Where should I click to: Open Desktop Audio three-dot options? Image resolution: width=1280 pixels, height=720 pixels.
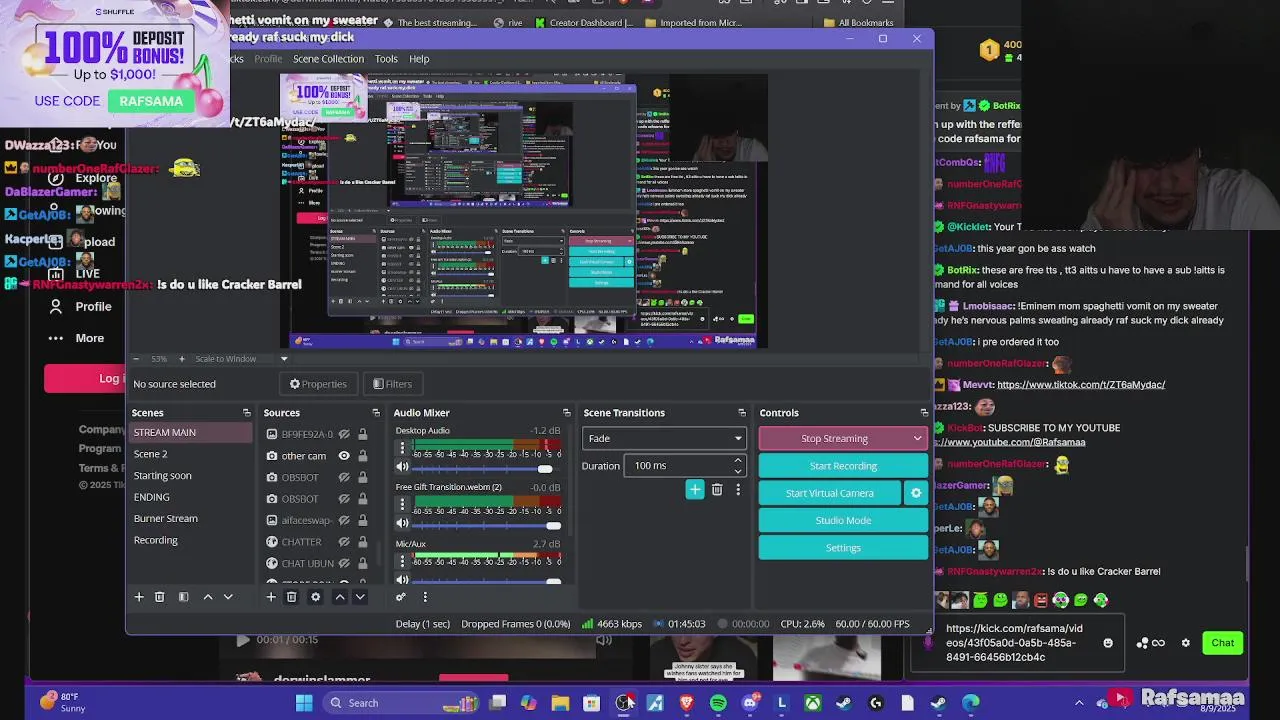[x=402, y=448]
